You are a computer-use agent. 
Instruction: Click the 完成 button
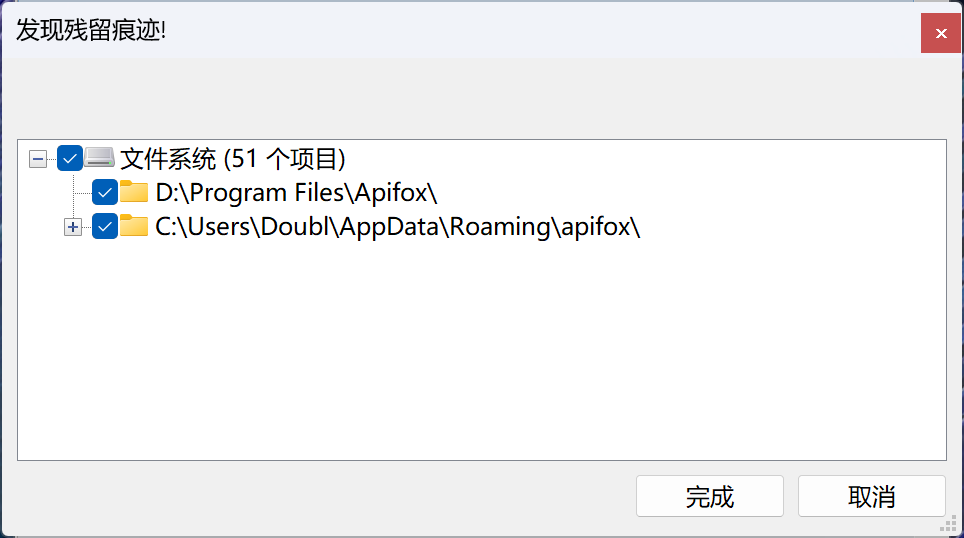pyautogui.click(x=710, y=496)
